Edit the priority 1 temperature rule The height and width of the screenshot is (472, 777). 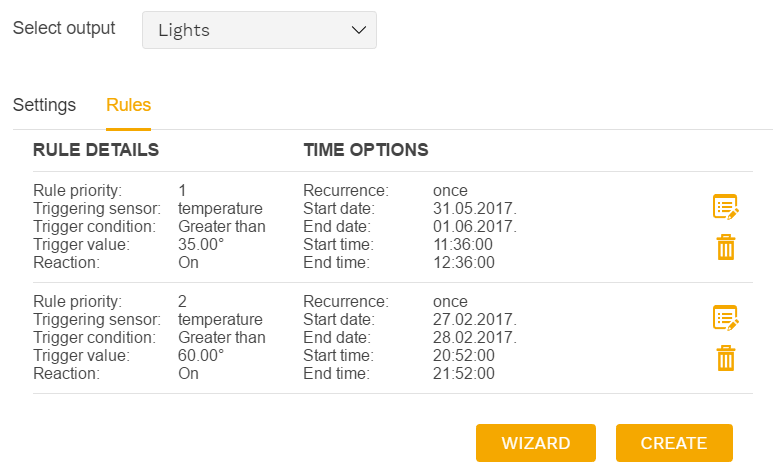(725, 207)
